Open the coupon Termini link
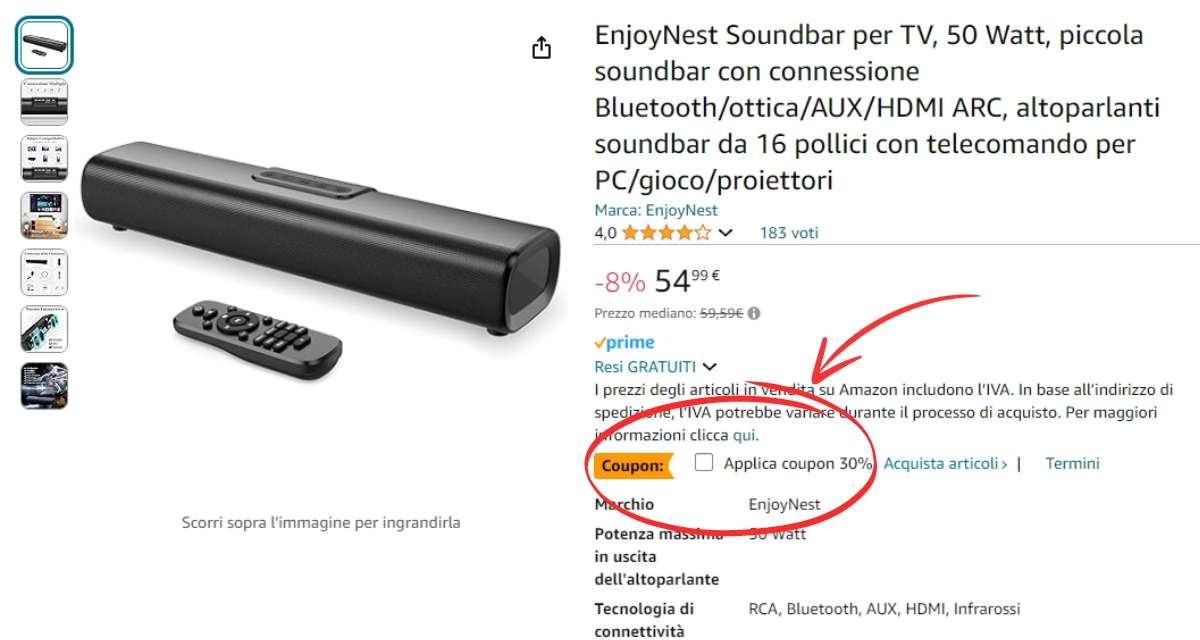 [1072, 463]
